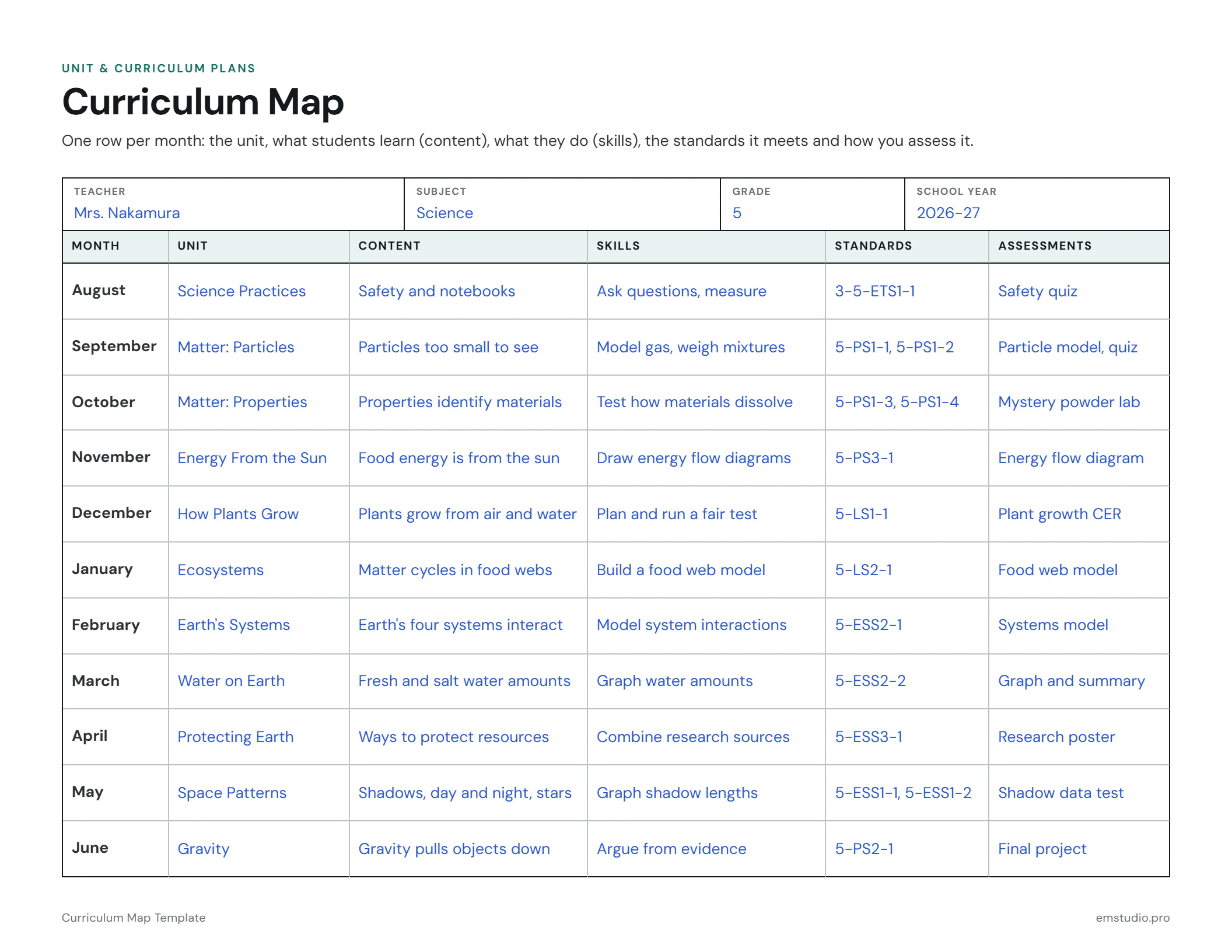Image resolution: width=1232 pixels, height=952 pixels.
Task: Click the Plant growth CER assessment
Action: coord(1059,514)
